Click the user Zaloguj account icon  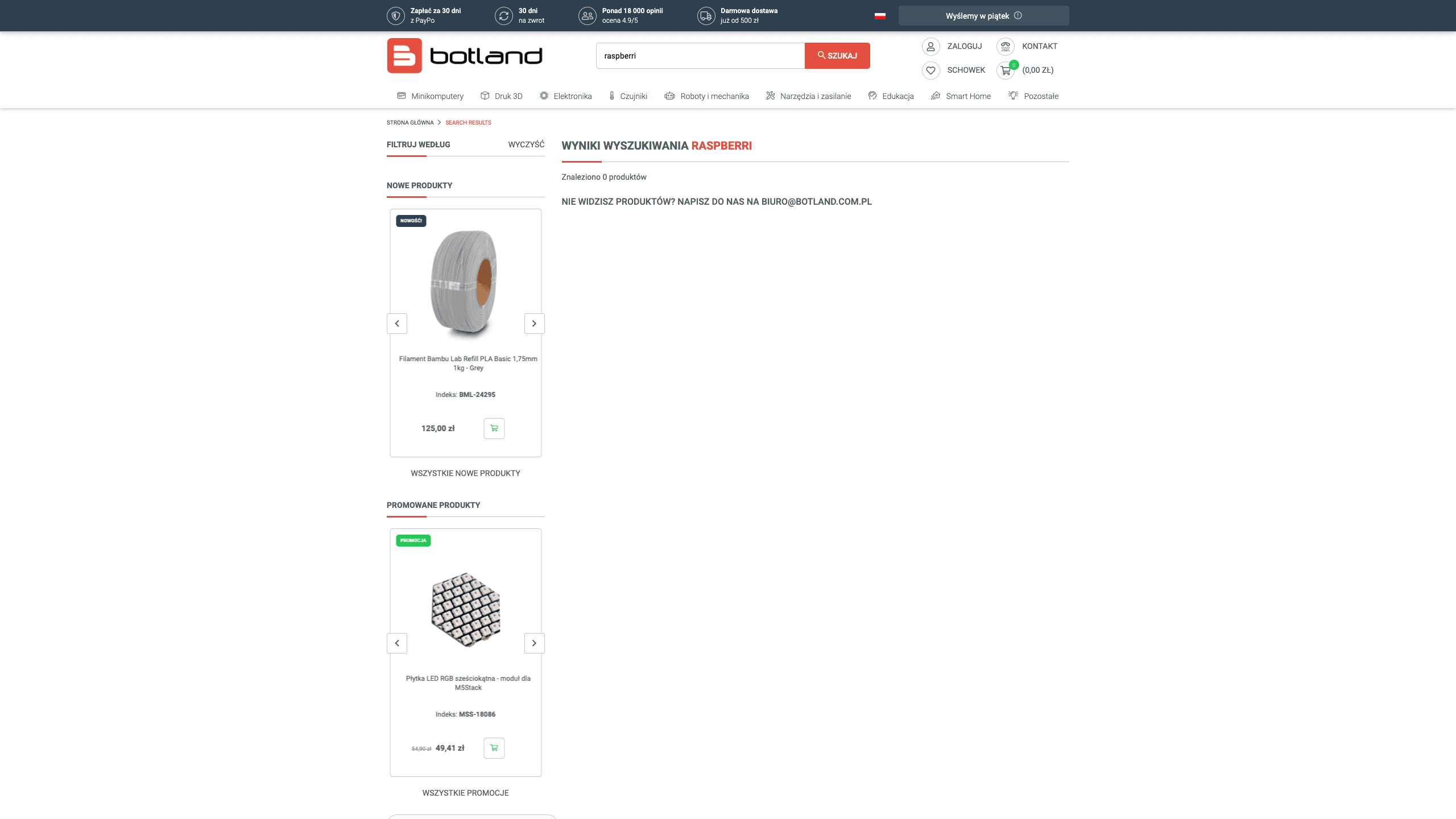(930, 47)
